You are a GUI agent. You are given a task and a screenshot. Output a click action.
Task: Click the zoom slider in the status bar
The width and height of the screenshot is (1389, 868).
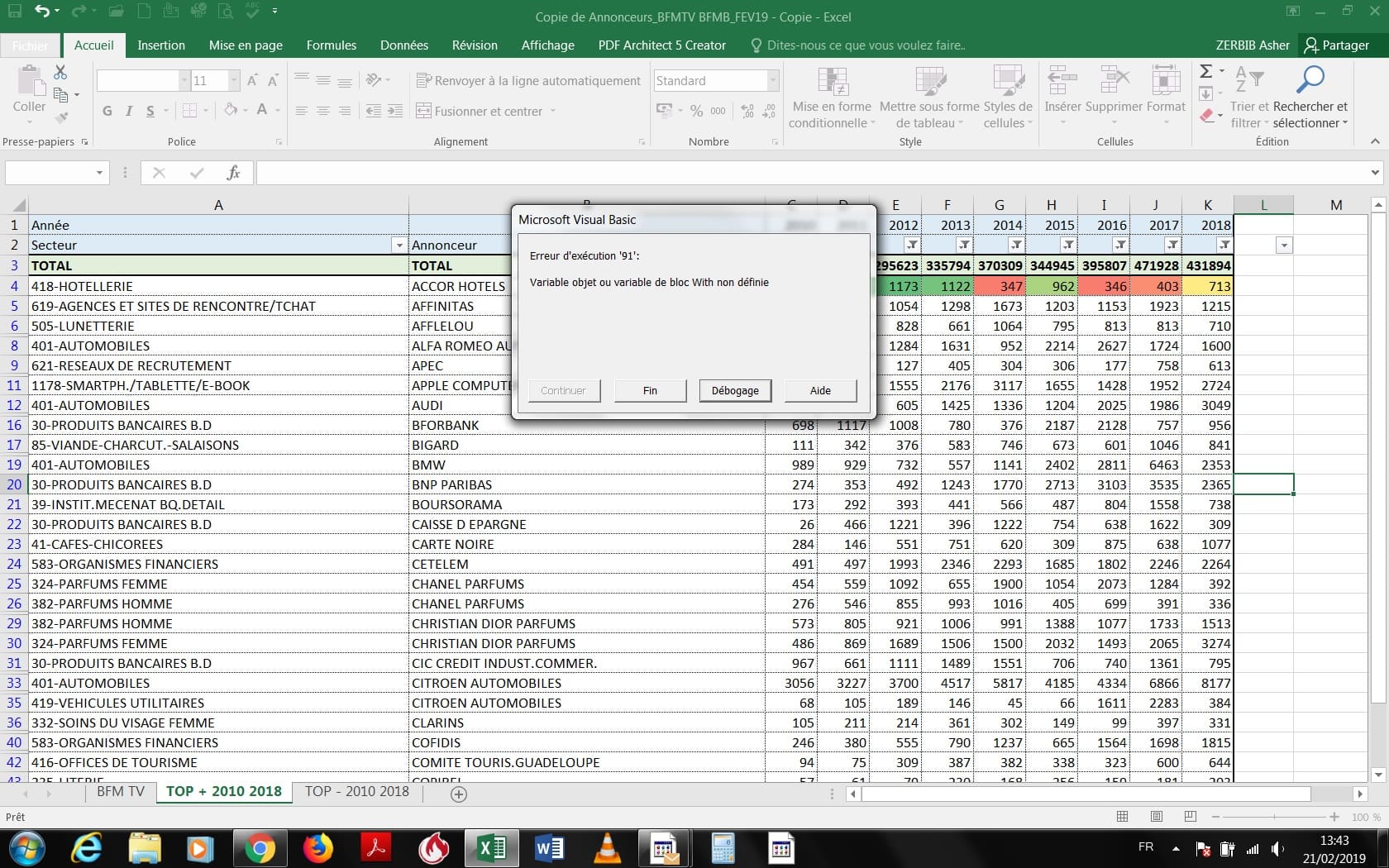(x=1274, y=817)
